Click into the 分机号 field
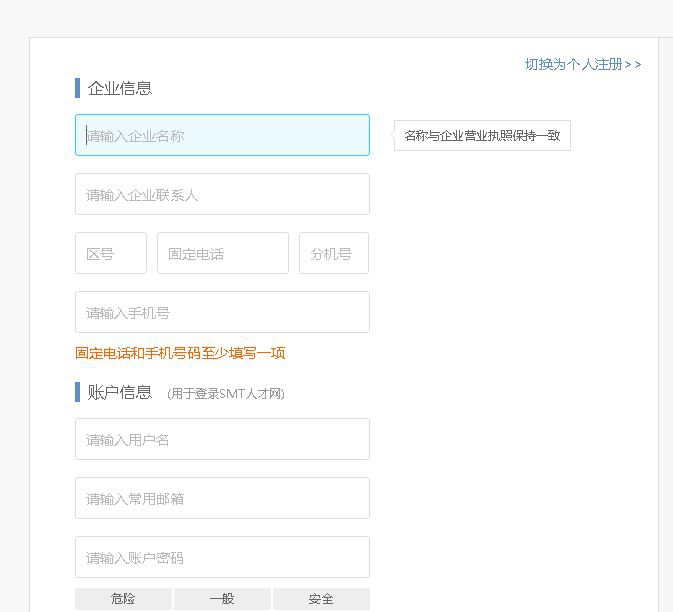The width and height of the screenshot is (673, 612). tap(334, 253)
